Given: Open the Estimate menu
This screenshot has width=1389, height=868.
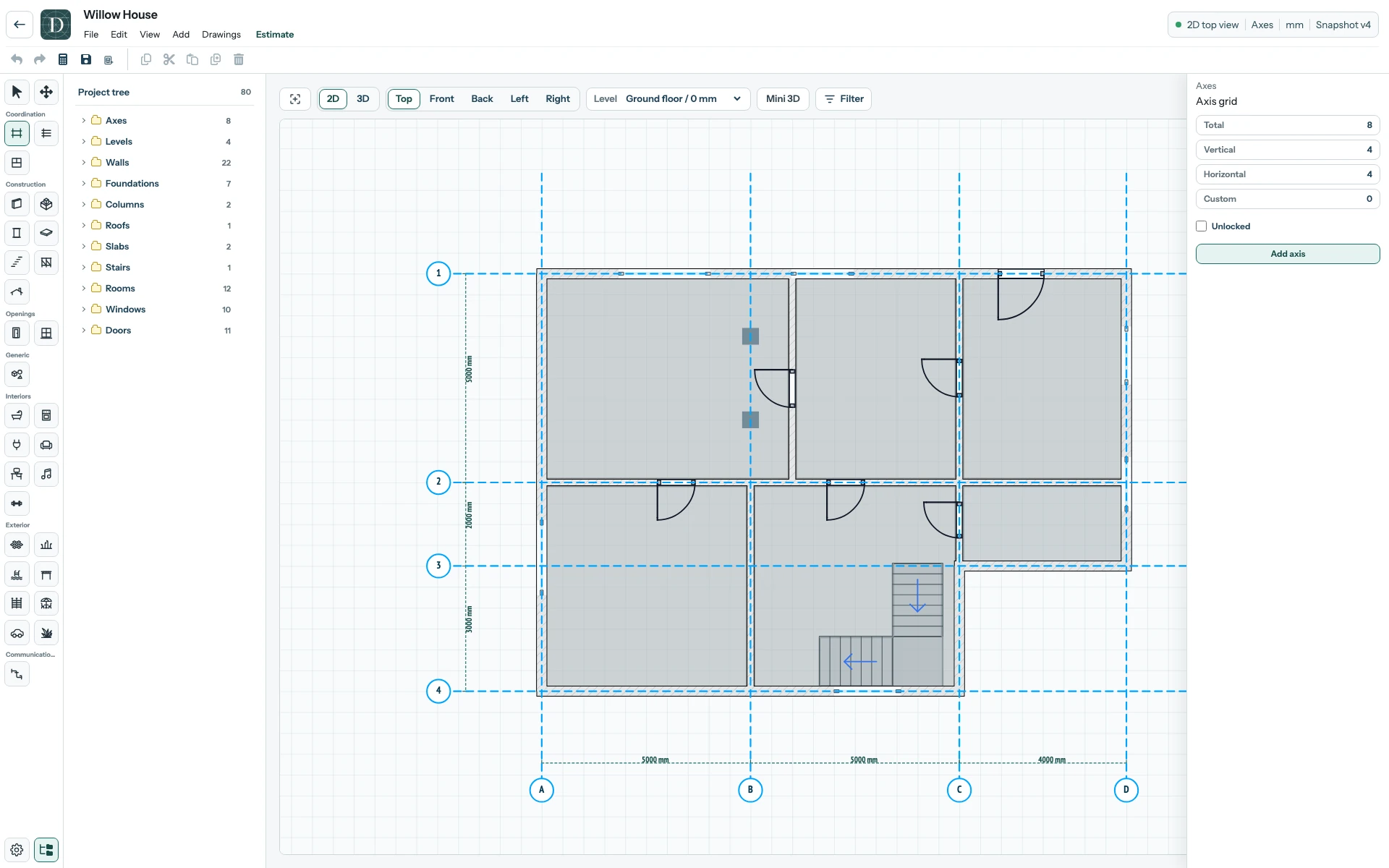Looking at the screenshot, I should [x=275, y=35].
